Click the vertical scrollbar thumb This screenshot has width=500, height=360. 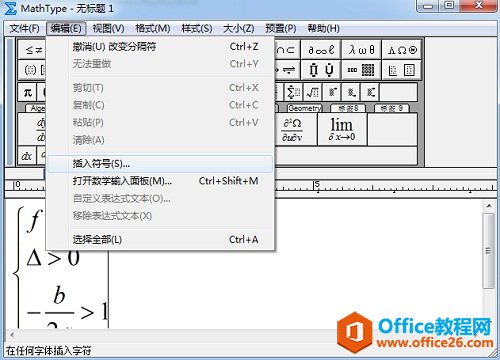tap(489, 251)
